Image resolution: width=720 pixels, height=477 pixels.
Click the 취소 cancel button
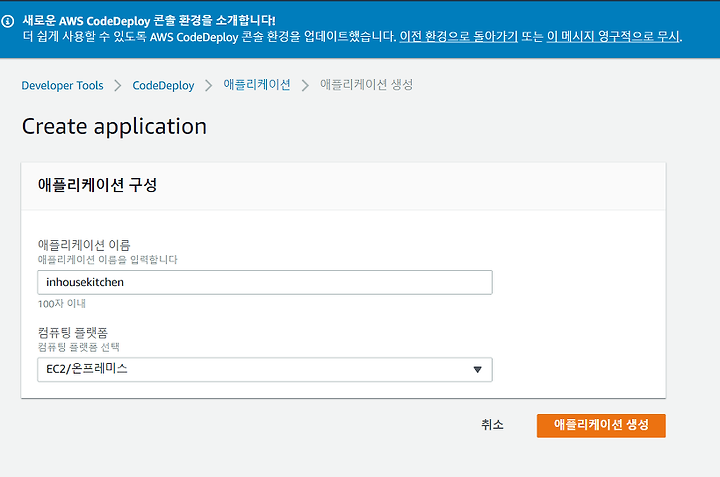[x=492, y=425]
